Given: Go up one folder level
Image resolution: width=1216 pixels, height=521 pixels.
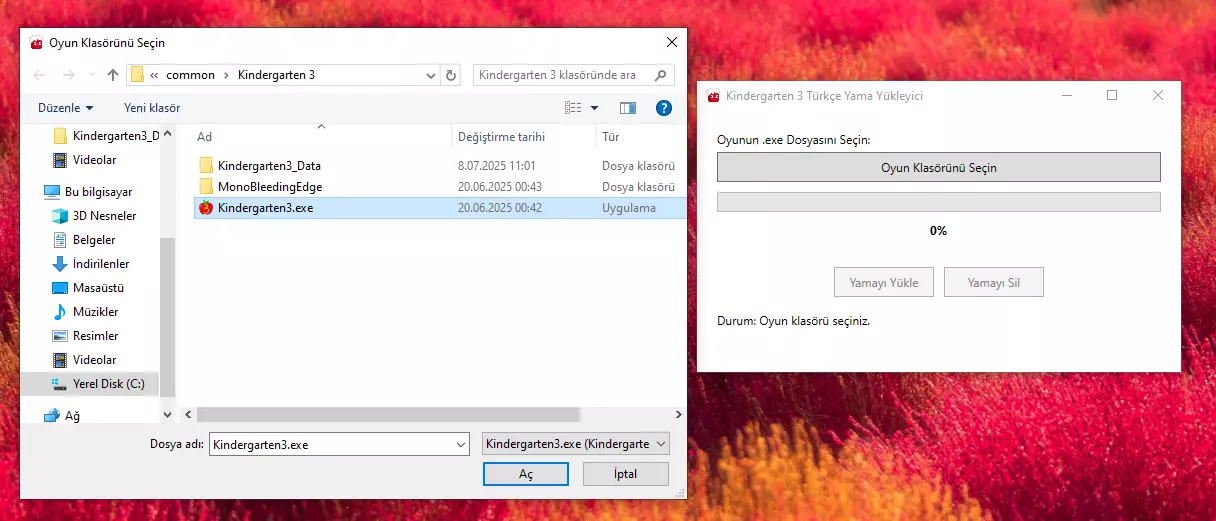Looking at the screenshot, I should coord(113,75).
